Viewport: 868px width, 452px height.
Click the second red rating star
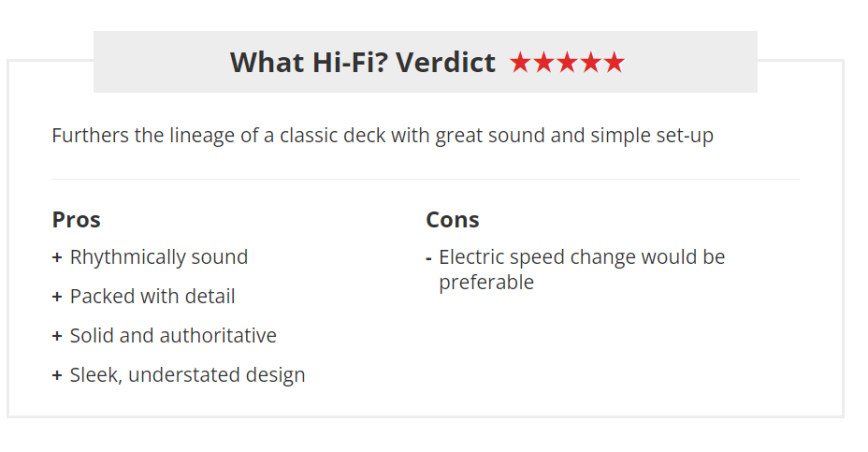coord(544,62)
